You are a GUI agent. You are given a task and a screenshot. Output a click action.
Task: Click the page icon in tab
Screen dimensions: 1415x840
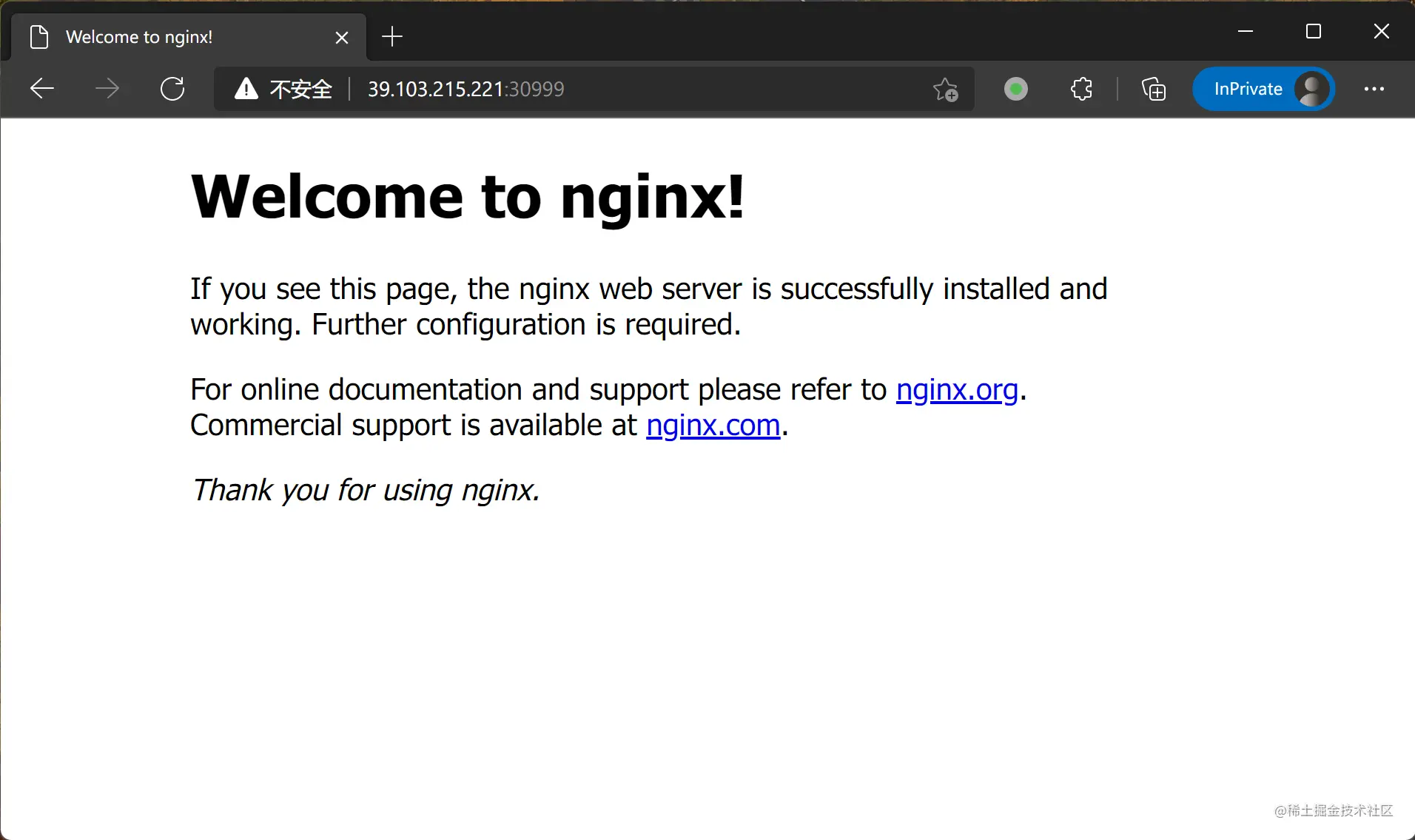pyautogui.click(x=39, y=37)
